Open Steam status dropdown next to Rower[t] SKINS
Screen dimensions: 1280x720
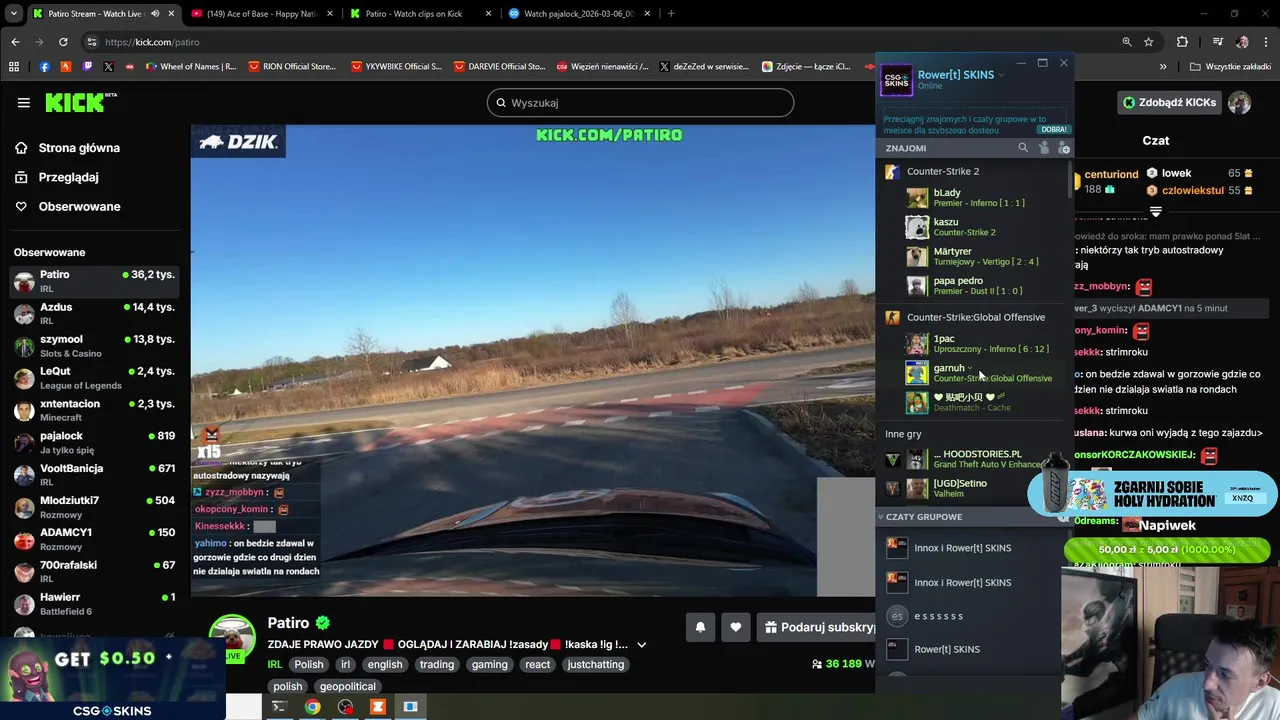1002,75
